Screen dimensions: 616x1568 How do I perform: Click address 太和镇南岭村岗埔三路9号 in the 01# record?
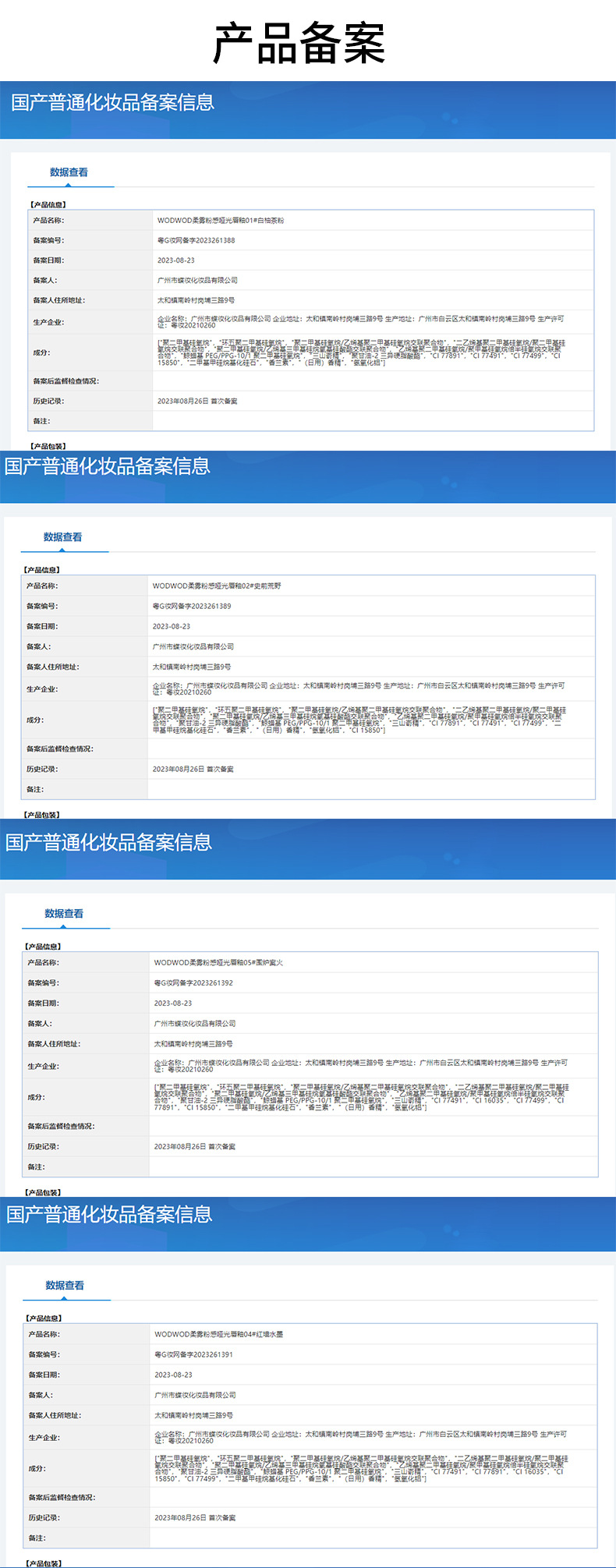tap(196, 300)
